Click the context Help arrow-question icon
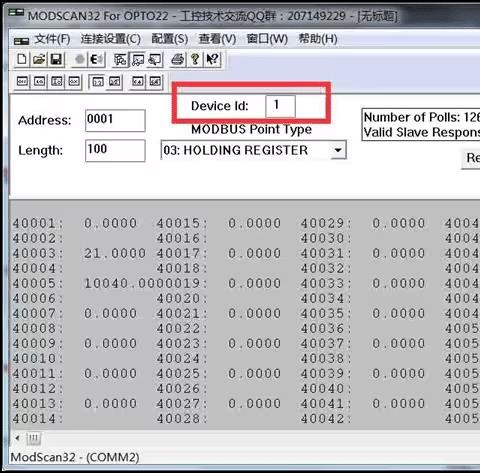The width and height of the screenshot is (480, 473). pyautogui.click(x=212, y=60)
